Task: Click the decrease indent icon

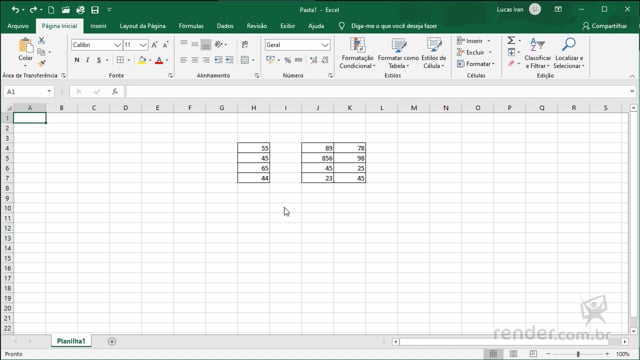Action: click(x=218, y=60)
